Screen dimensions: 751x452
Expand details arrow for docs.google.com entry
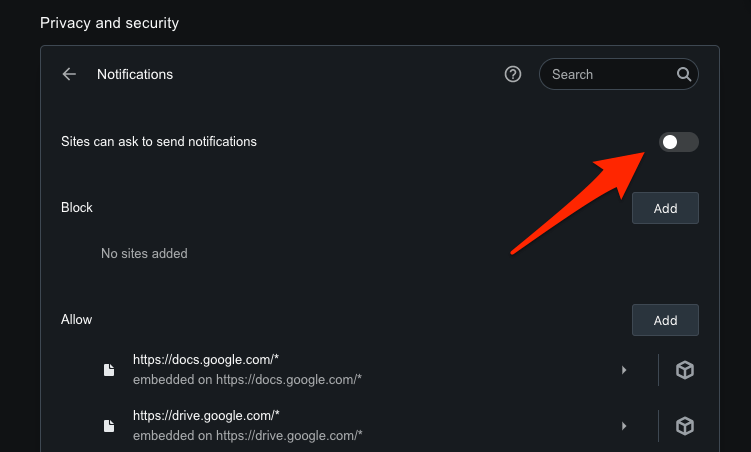click(x=624, y=370)
